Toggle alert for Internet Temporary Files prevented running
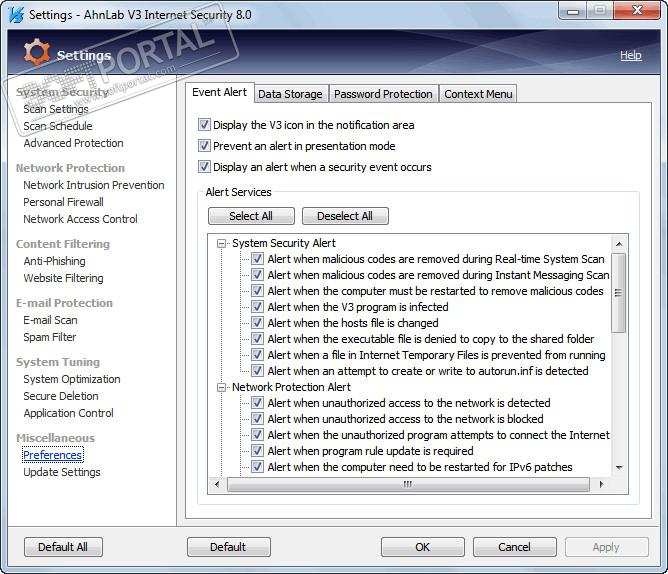The image size is (668, 574). (x=257, y=355)
